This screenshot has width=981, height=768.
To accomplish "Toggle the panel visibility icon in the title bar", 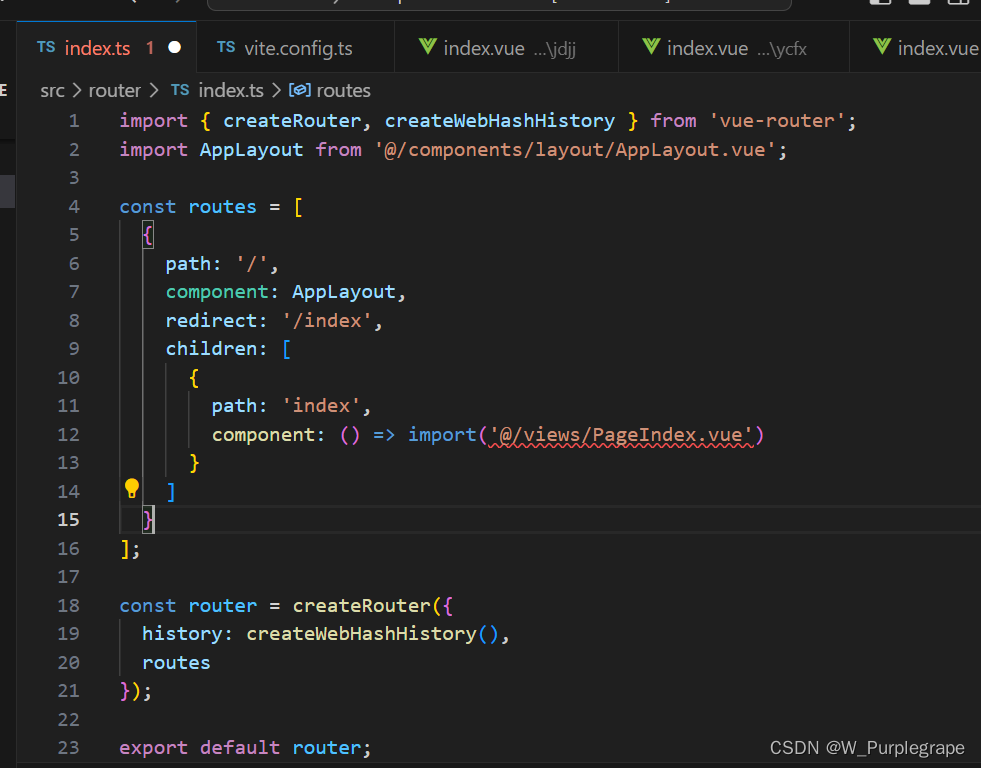I will click(880, 6).
